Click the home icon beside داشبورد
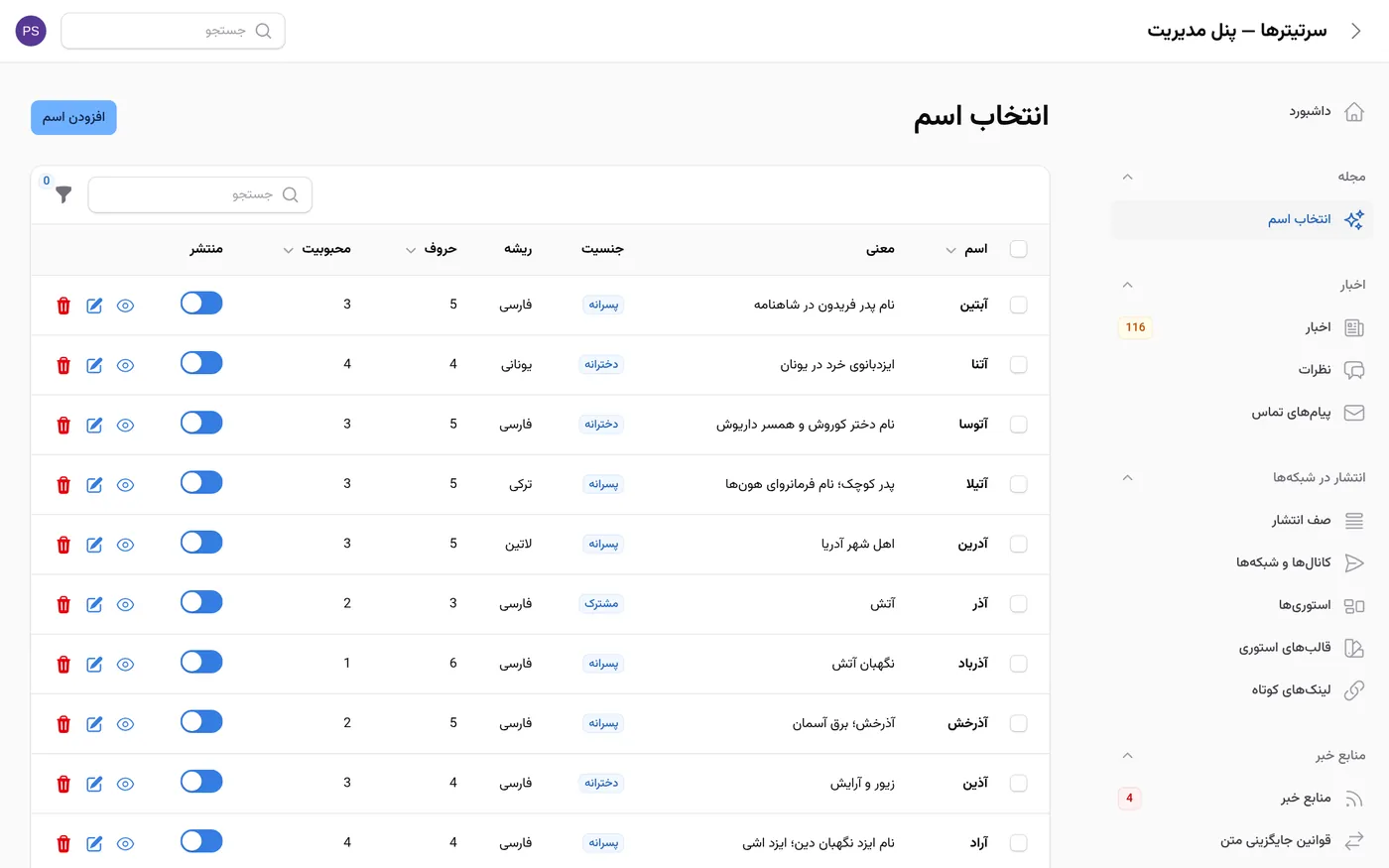1389x868 pixels. tap(1353, 111)
